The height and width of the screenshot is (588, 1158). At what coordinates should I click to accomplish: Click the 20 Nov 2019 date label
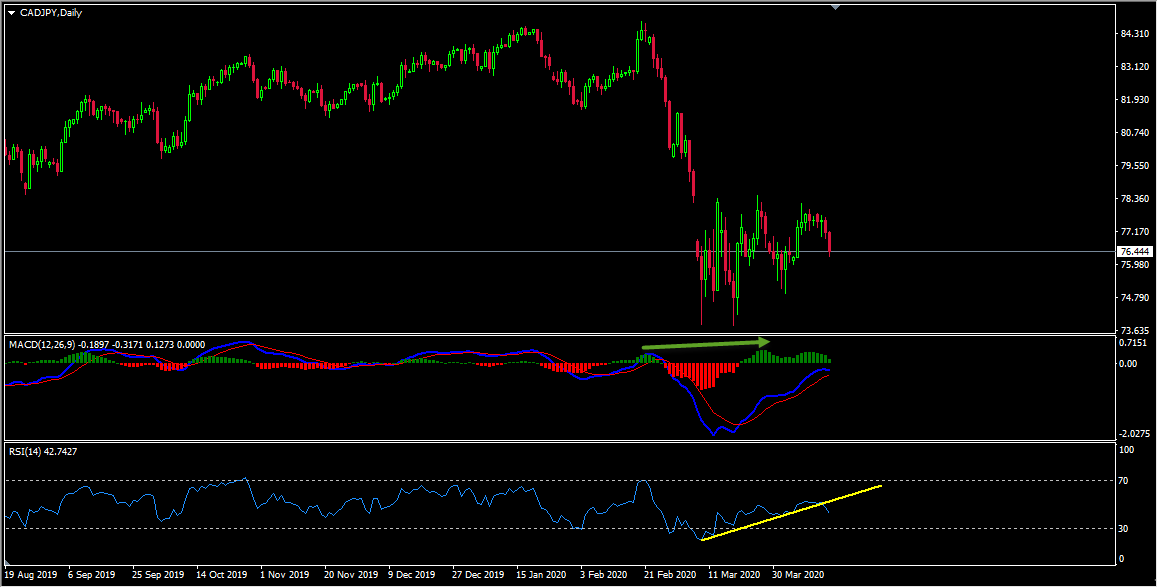pyautogui.click(x=350, y=574)
